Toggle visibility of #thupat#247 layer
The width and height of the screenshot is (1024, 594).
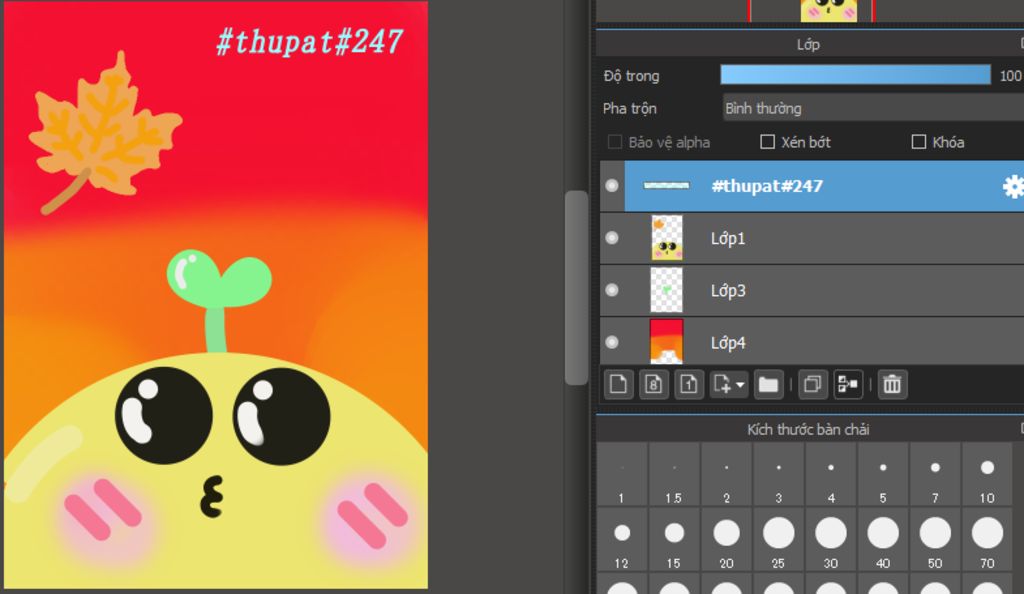tap(612, 186)
